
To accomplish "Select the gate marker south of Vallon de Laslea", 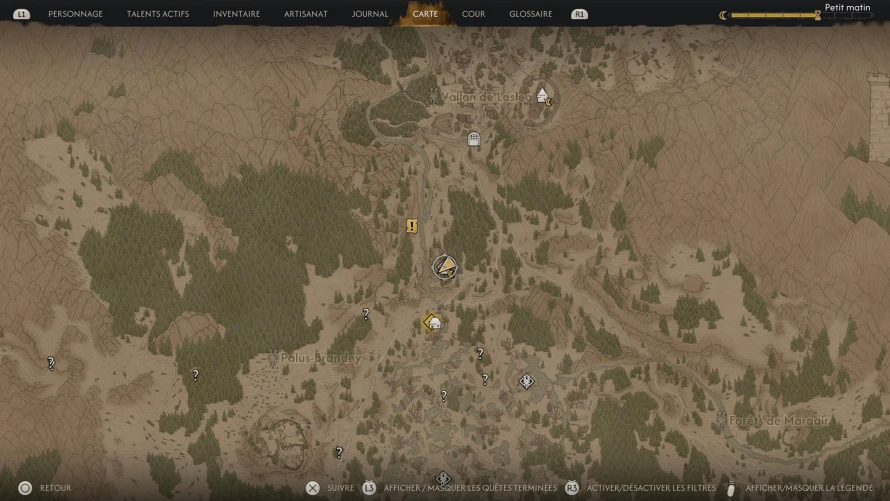I will [x=473, y=138].
